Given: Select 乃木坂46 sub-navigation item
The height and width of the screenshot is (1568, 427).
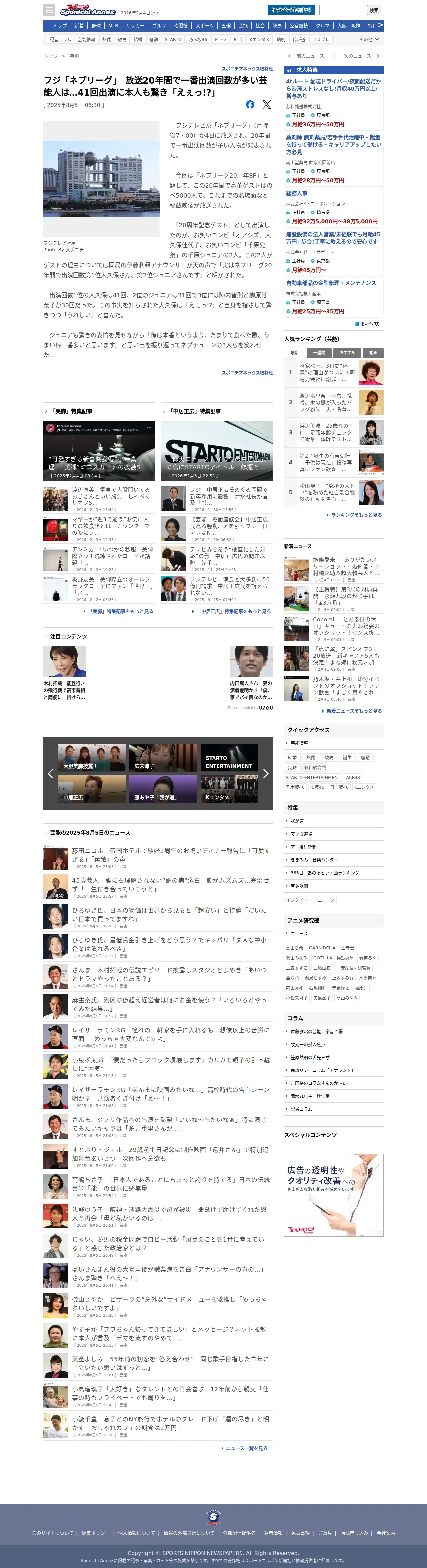Looking at the screenshot, I should click(198, 40).
